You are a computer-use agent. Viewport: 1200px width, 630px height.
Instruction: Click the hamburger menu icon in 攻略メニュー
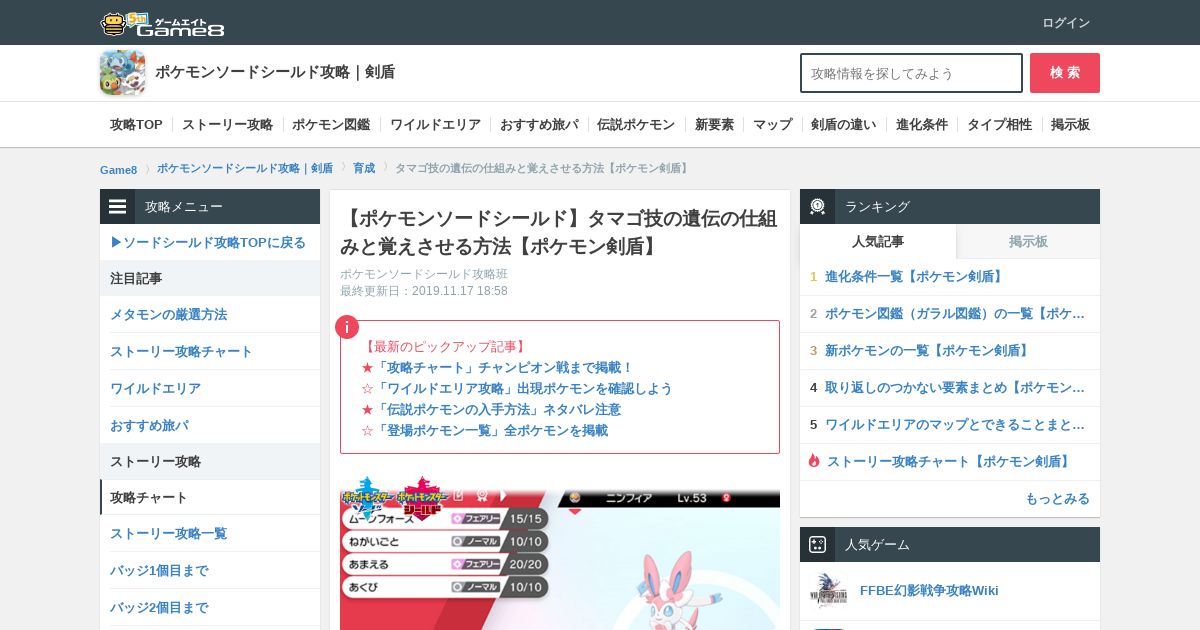(x=118, y=207)
